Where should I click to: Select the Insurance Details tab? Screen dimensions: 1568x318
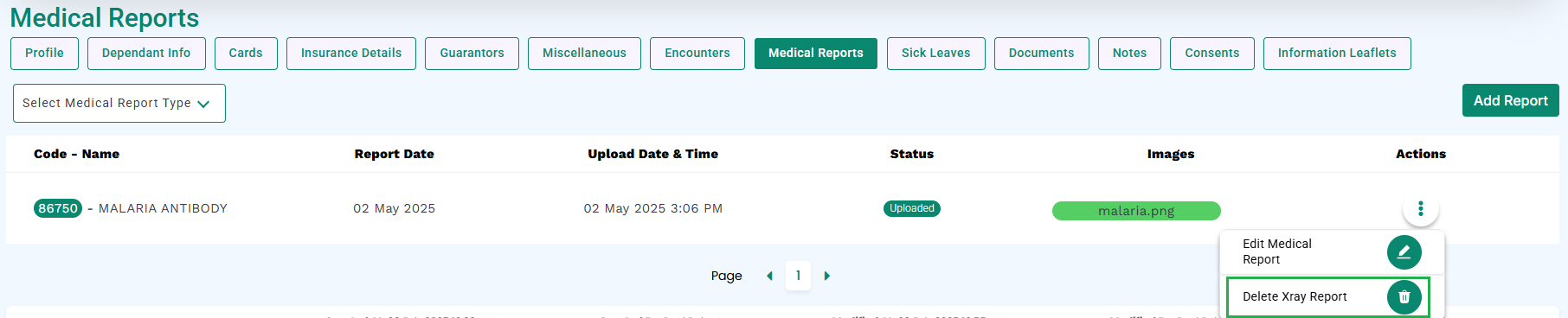(x=351, y=53)
